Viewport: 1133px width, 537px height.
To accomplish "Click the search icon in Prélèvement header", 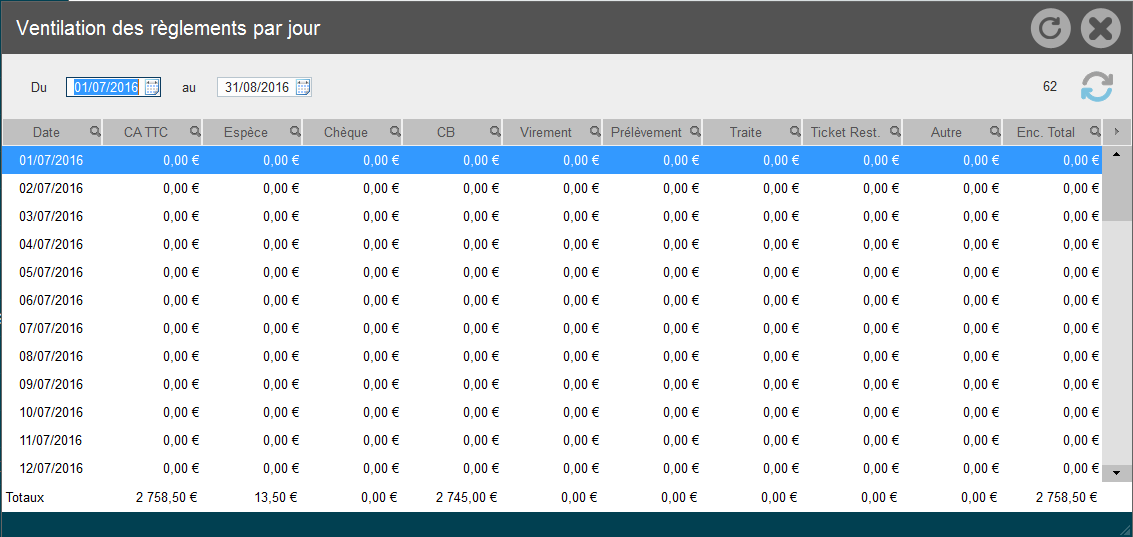I will pos(694,132).
